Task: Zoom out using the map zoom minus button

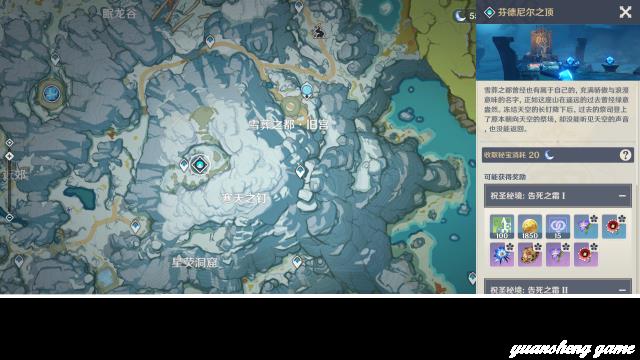Action: click(9, 218)
